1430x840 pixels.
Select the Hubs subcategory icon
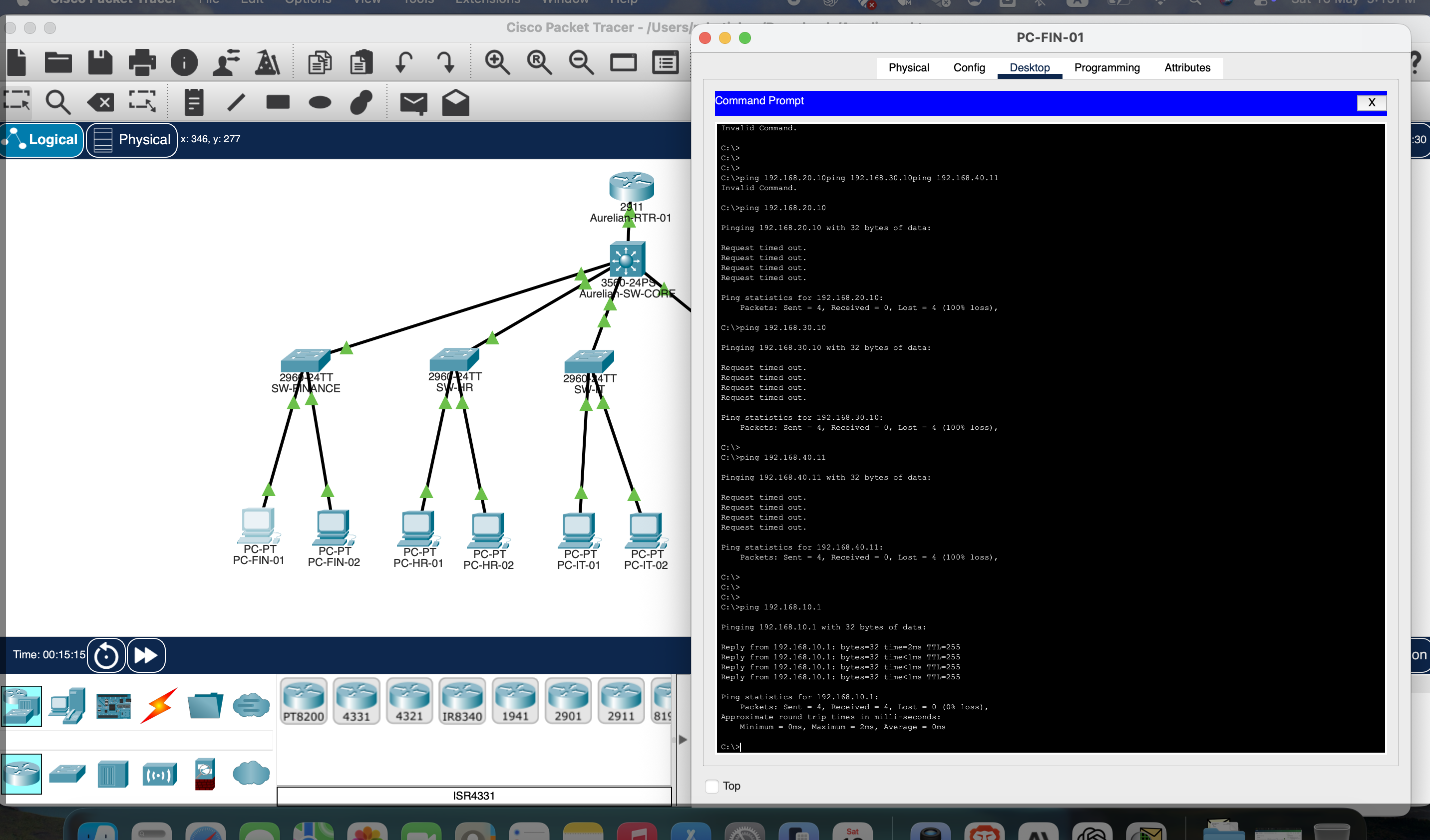[113, 774]
